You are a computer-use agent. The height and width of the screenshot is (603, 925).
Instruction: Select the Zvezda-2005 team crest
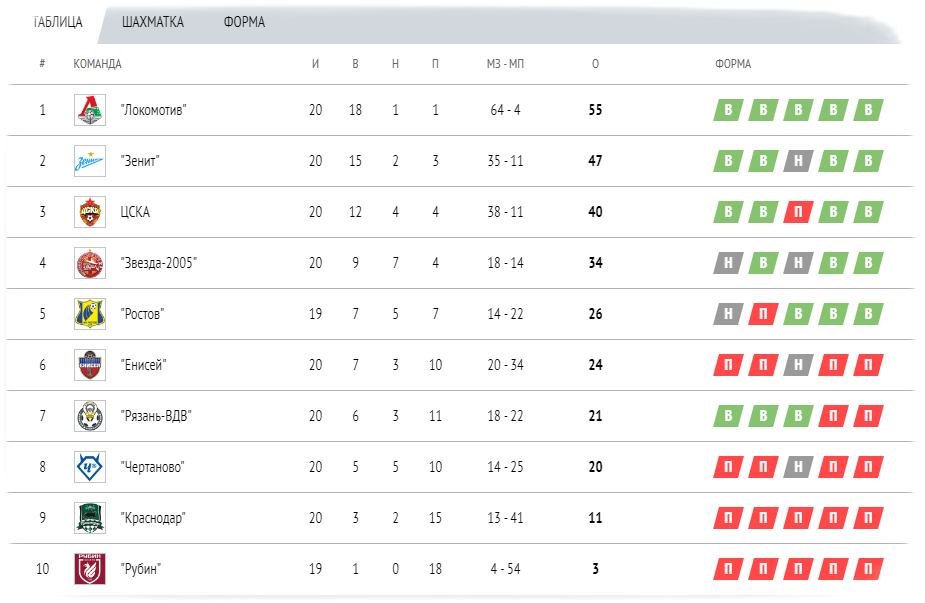90,263
